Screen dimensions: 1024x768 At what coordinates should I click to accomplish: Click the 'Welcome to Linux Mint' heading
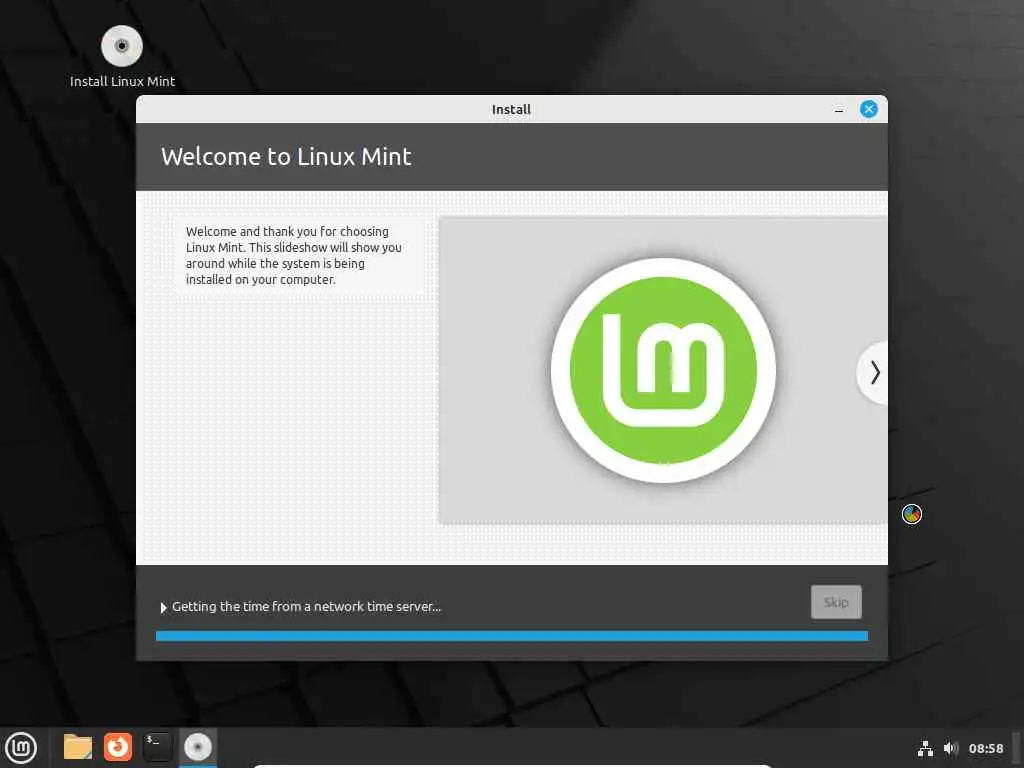[286, 157]
